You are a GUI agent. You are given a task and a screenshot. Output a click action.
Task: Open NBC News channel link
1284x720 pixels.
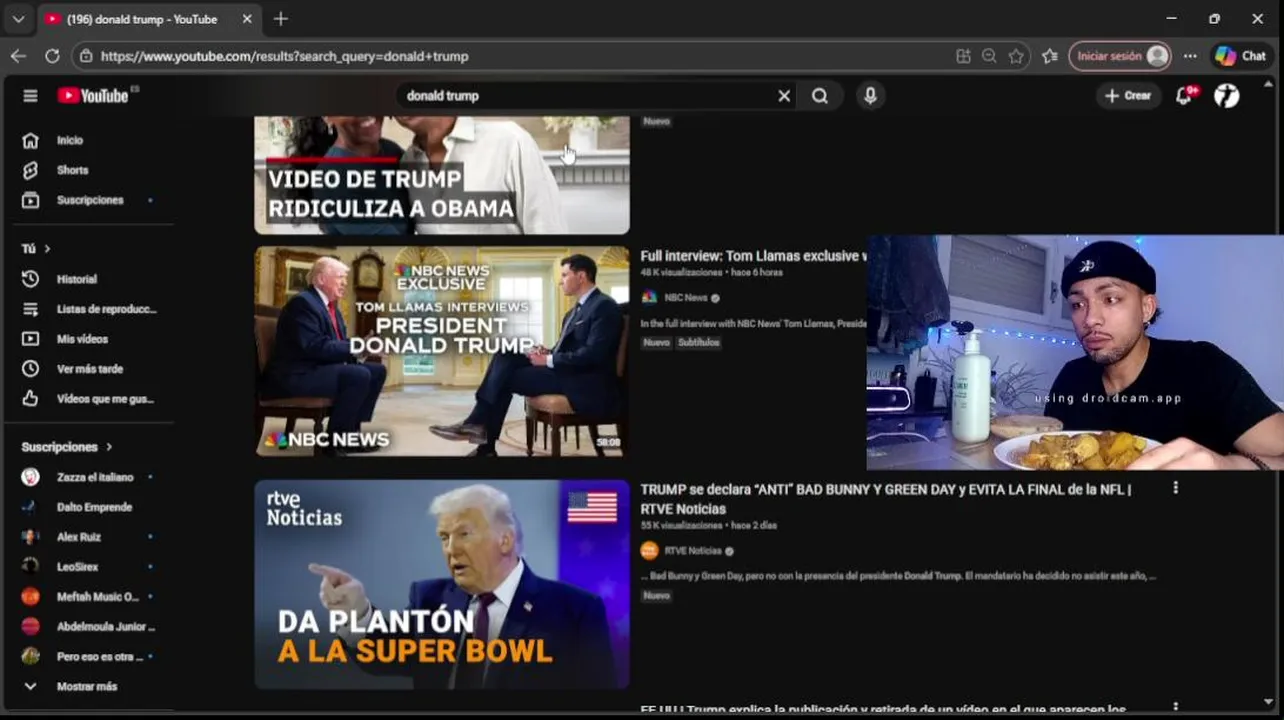[686, 298]
